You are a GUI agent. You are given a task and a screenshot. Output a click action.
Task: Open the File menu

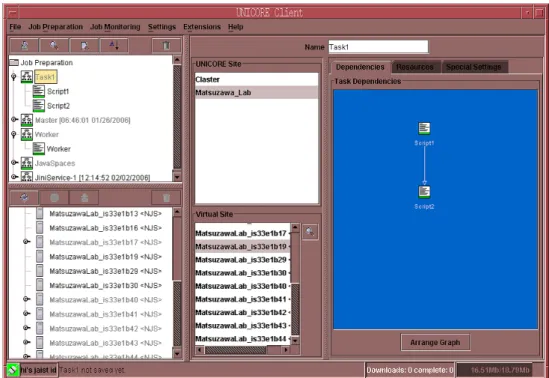pos(15,27)
